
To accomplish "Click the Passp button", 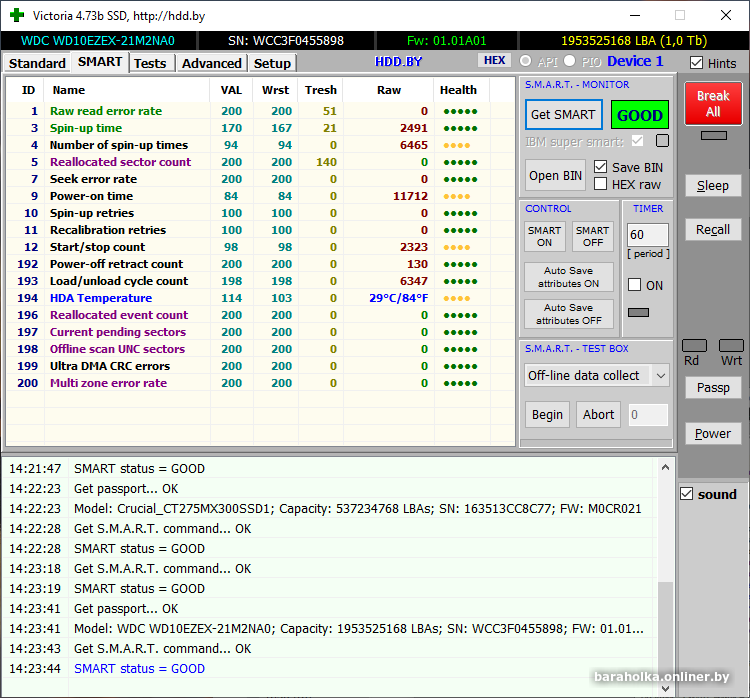I will [x=713, y=388].
